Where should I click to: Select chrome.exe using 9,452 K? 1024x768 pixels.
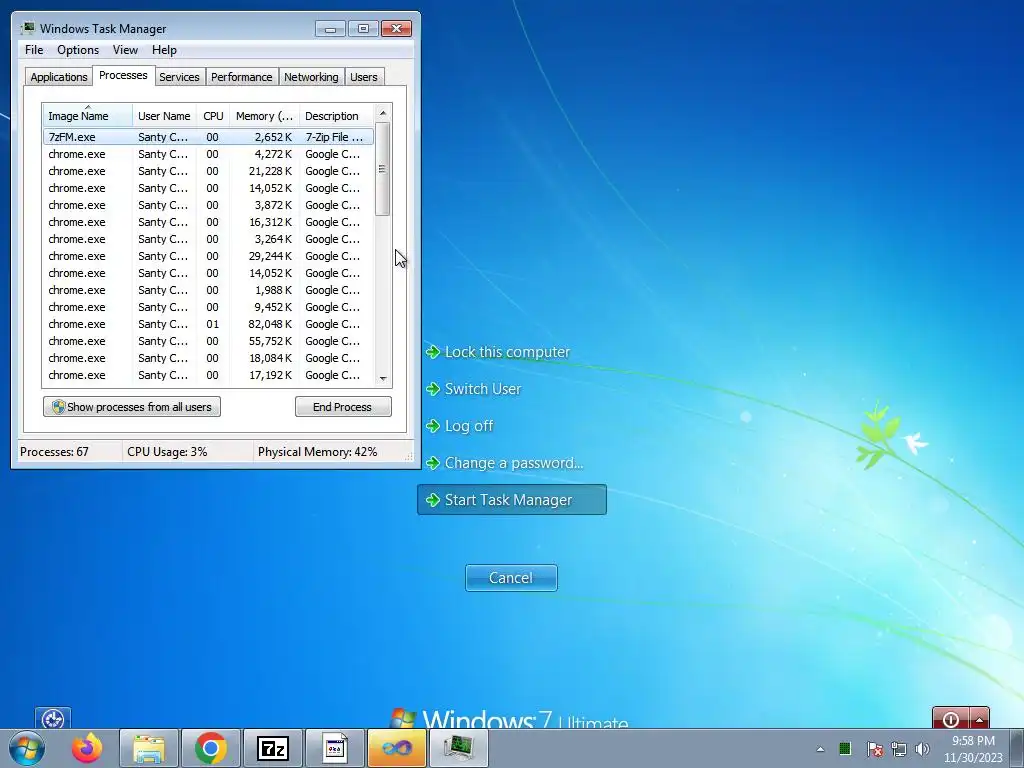208,307
